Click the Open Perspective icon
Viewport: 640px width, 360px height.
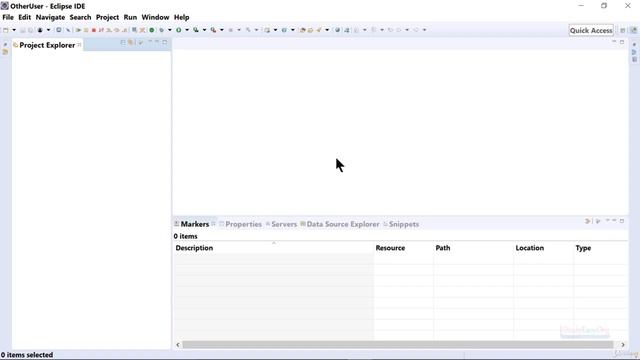coord(623,30)
